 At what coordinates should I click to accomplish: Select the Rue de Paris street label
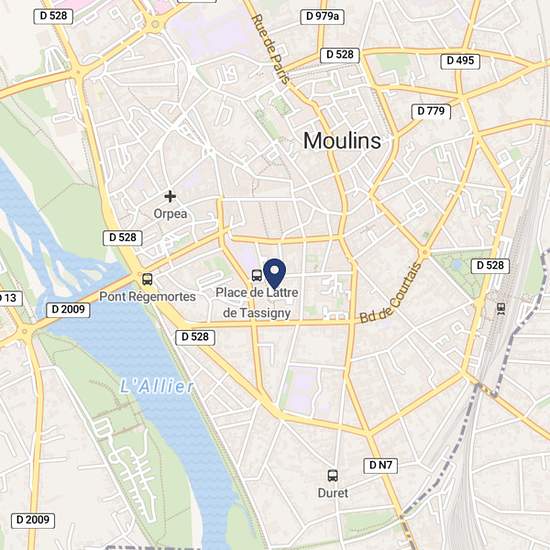tap(271, 49)
